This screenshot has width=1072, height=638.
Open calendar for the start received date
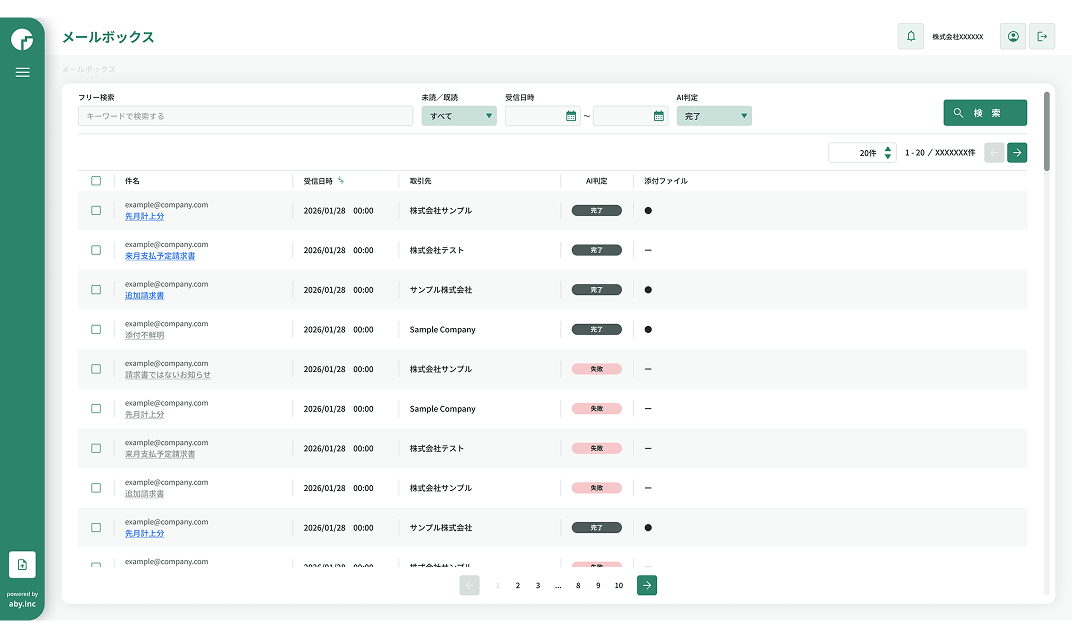(571, 116)
